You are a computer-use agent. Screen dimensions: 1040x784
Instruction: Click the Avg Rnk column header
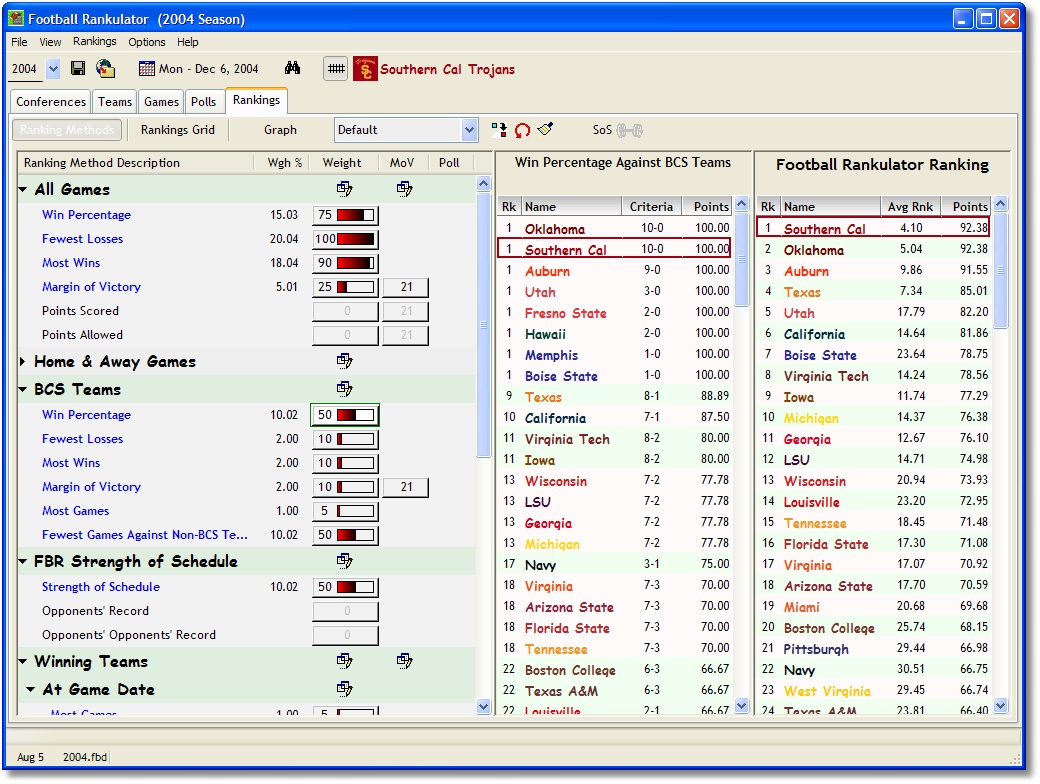click(910, 206)
